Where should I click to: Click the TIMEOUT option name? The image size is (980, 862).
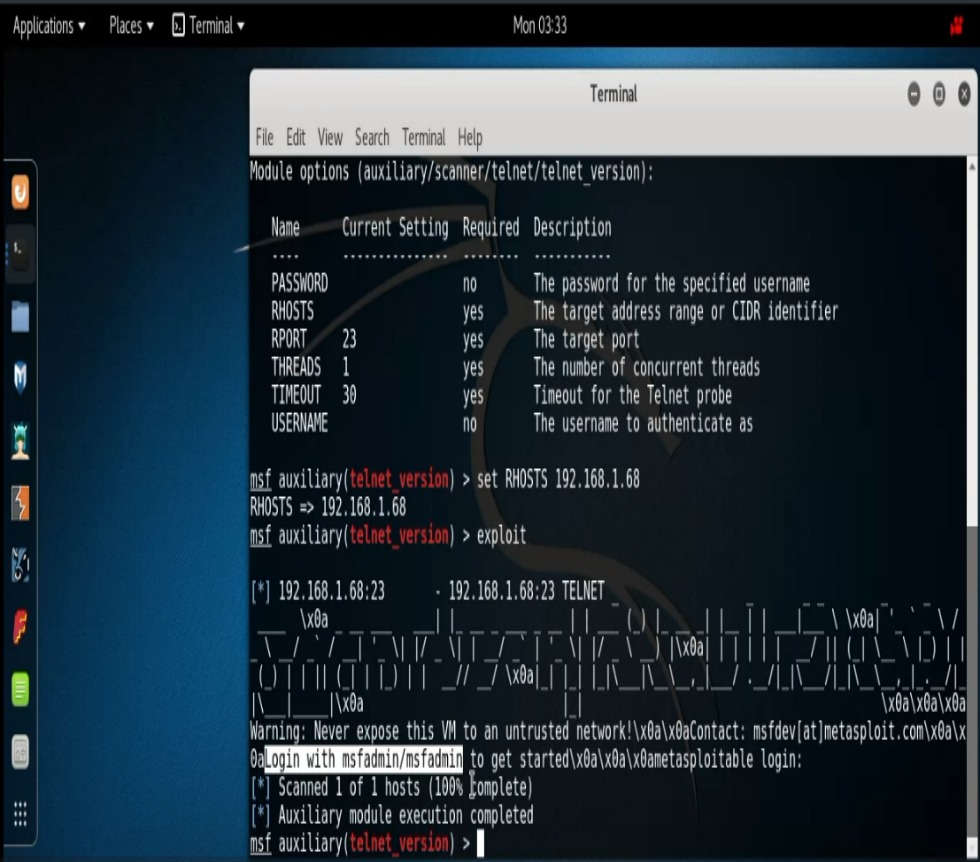[296, 395]
